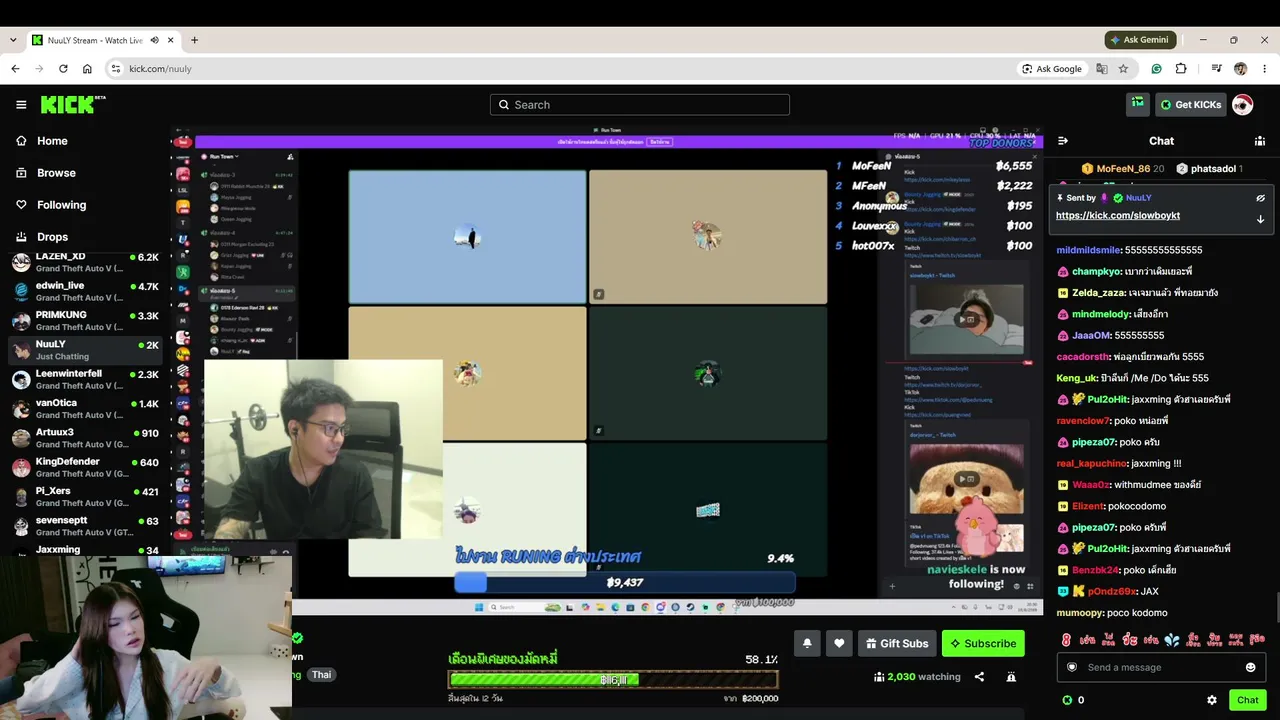Mute the NuuLY Stream tab audio
The width and height of the screenshot is (1280, 720).
(155, 40)
